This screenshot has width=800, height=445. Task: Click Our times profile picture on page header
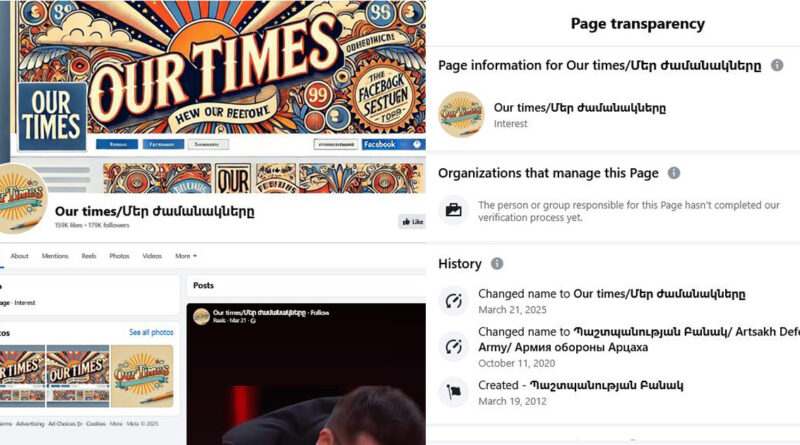point(21,199)
